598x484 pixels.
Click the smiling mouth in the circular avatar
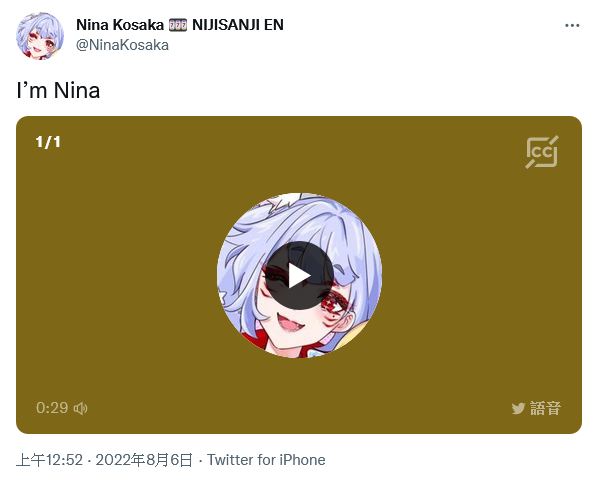tap(291, 323)
